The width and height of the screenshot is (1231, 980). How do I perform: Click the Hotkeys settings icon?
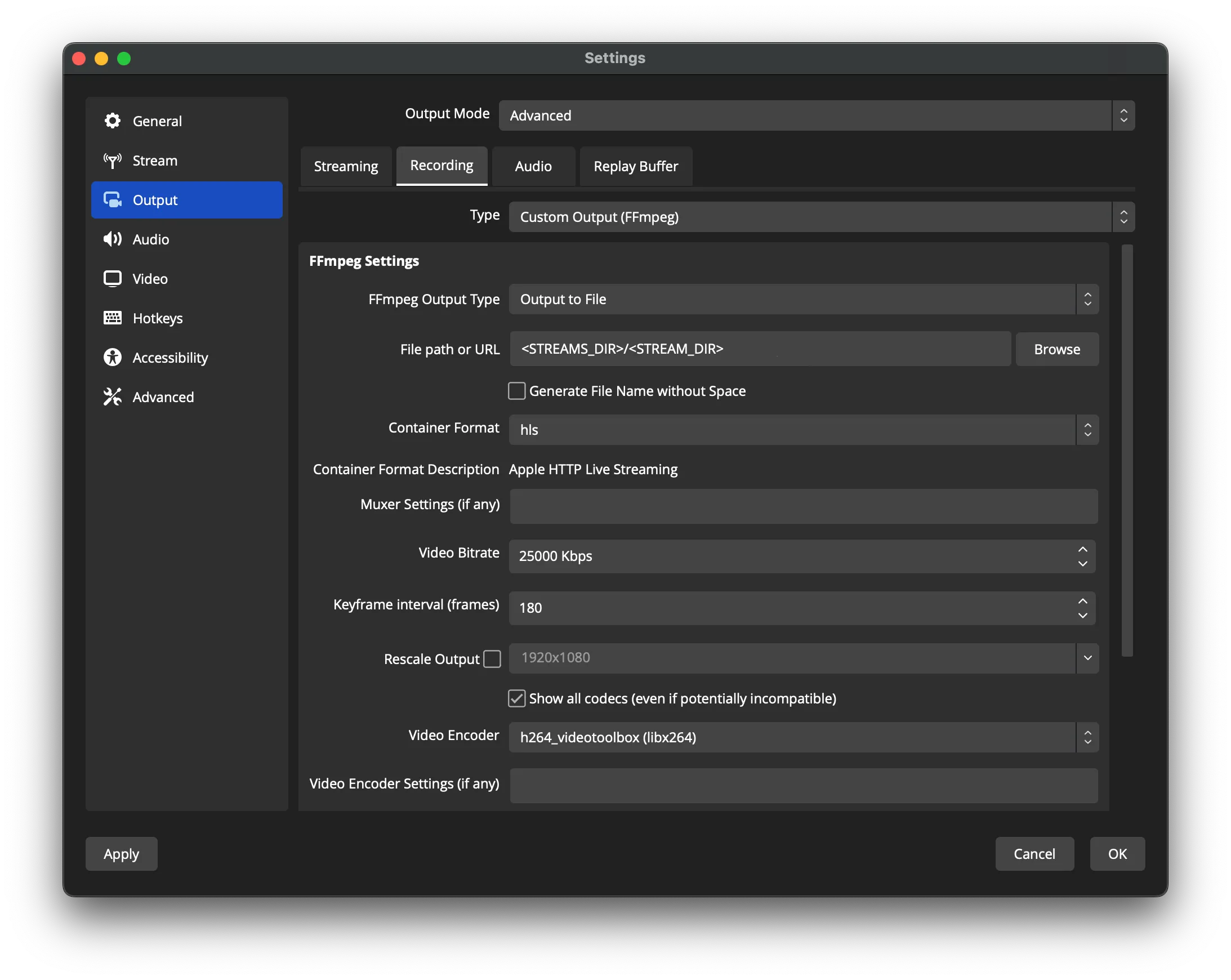(112, 318)
